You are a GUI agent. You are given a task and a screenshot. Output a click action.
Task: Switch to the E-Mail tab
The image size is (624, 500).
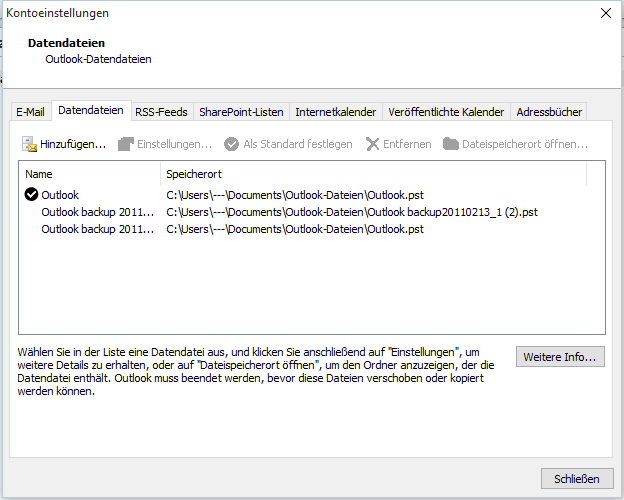(x=30, y=112)
